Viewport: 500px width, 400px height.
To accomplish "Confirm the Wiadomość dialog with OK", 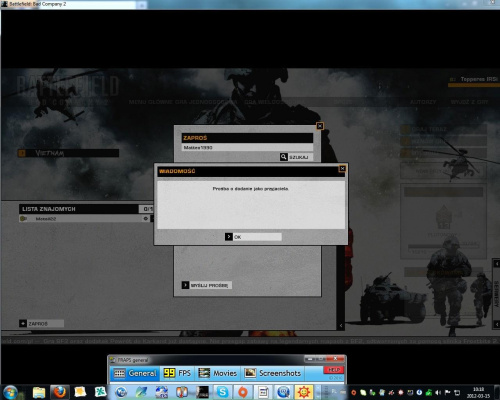I will (253, 237).
